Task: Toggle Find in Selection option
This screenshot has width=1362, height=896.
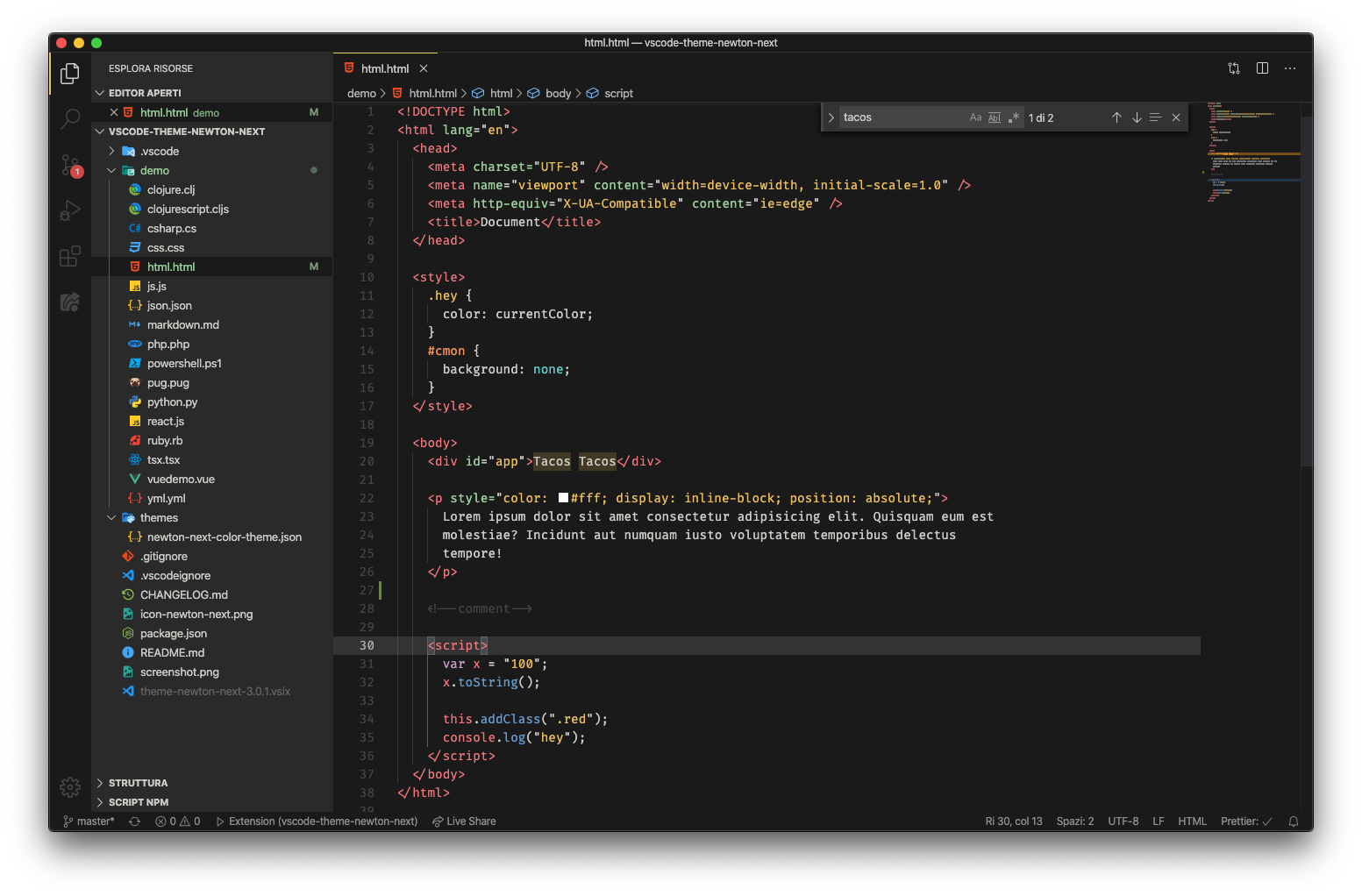Action: coord(1156,117)
